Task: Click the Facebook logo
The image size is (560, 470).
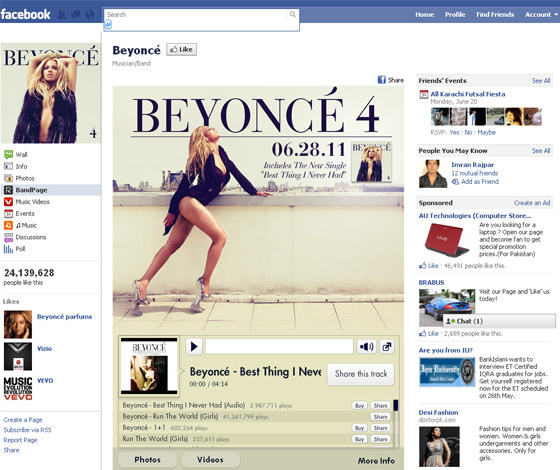Action: coord(25,14)
